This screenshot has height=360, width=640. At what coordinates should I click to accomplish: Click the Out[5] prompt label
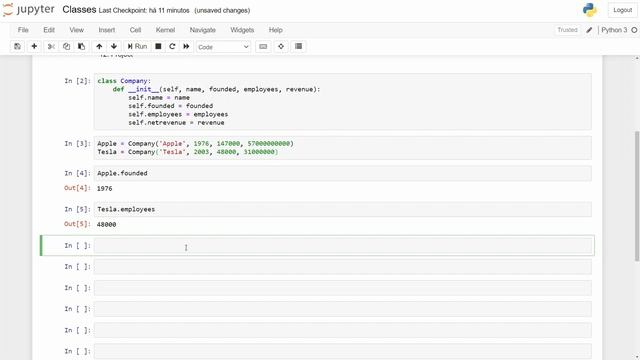pyautogui.click(x=77, y=224)
